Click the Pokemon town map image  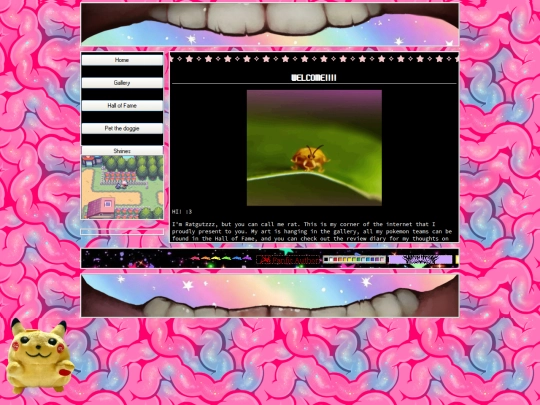[x=122, y=187]
